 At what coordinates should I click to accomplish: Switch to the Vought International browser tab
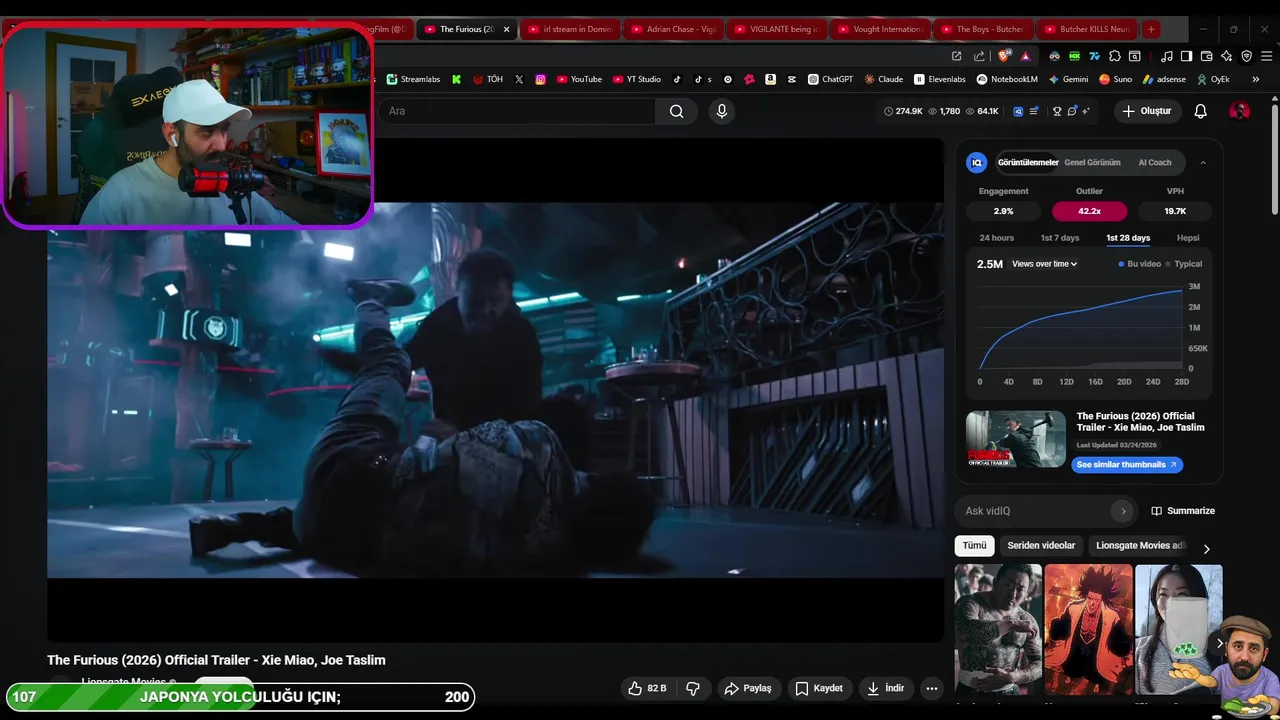point(879,29)
